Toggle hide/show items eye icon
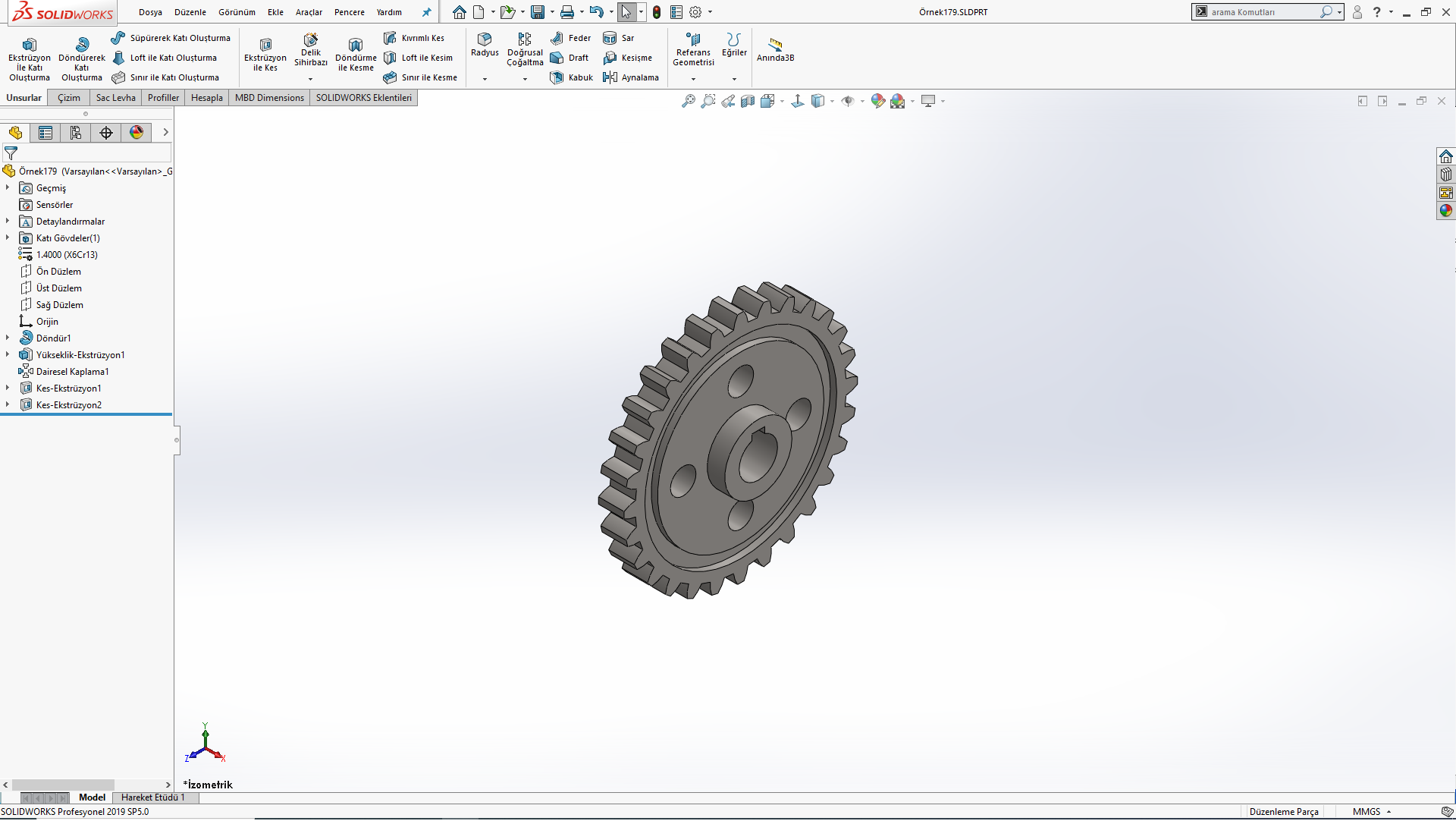Viewport: 1456px width, 821px height. (x=848, y=101)
